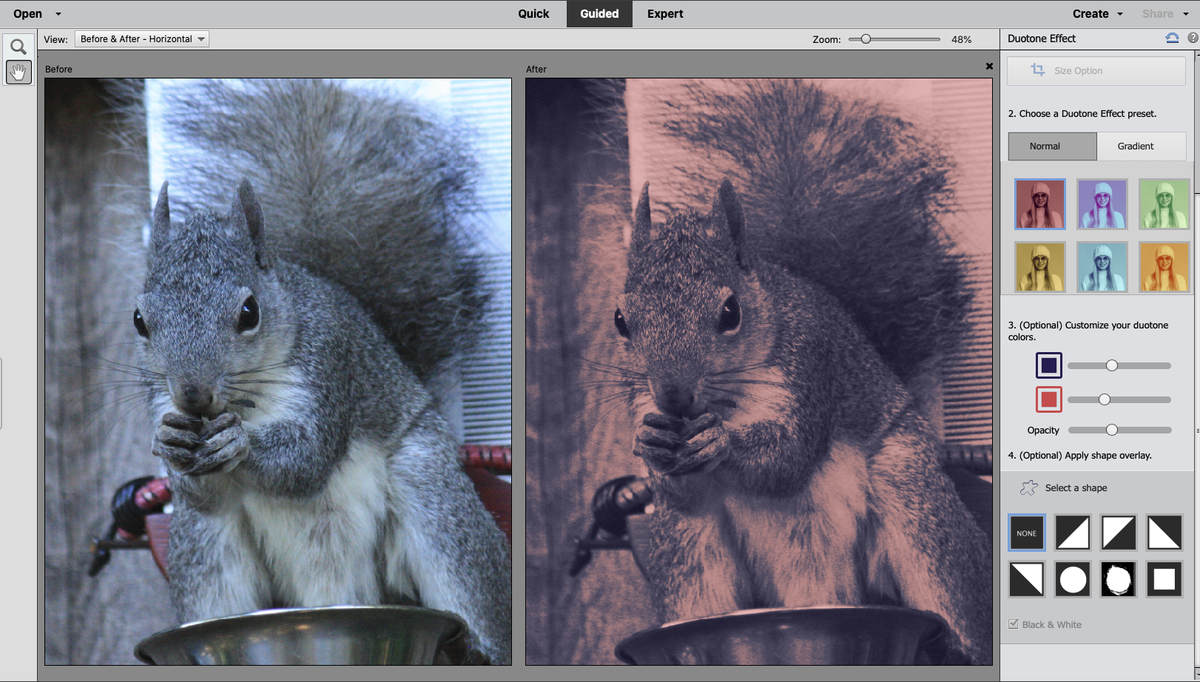Select the Zoom magnifier tool
Screen dimensions: 1200x682
coord(18,47)
